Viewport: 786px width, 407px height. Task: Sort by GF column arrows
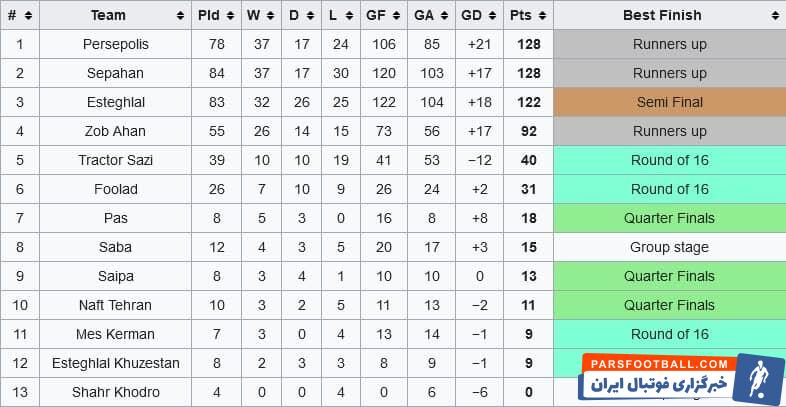pyautogui.click(x=396, y=15)
